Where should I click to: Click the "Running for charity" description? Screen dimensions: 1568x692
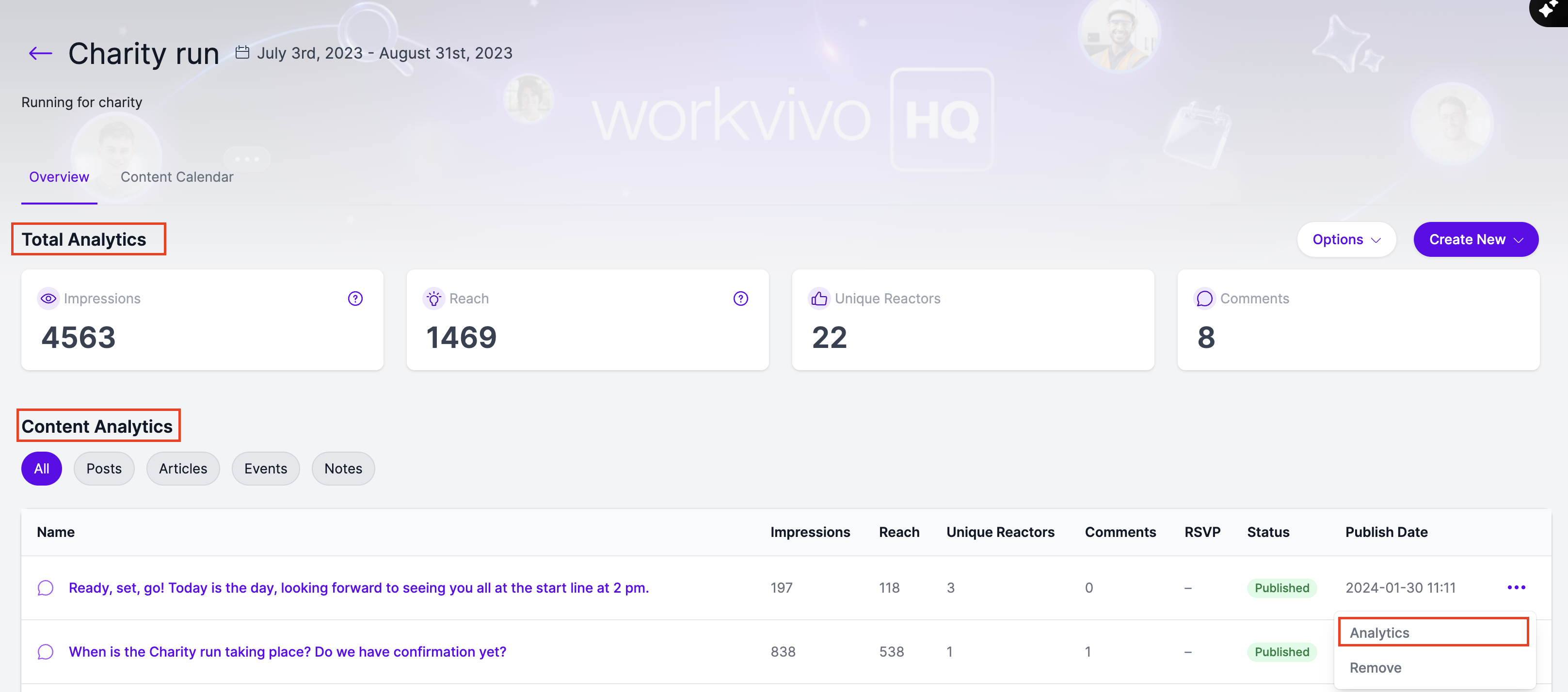(x=81, y=102)
